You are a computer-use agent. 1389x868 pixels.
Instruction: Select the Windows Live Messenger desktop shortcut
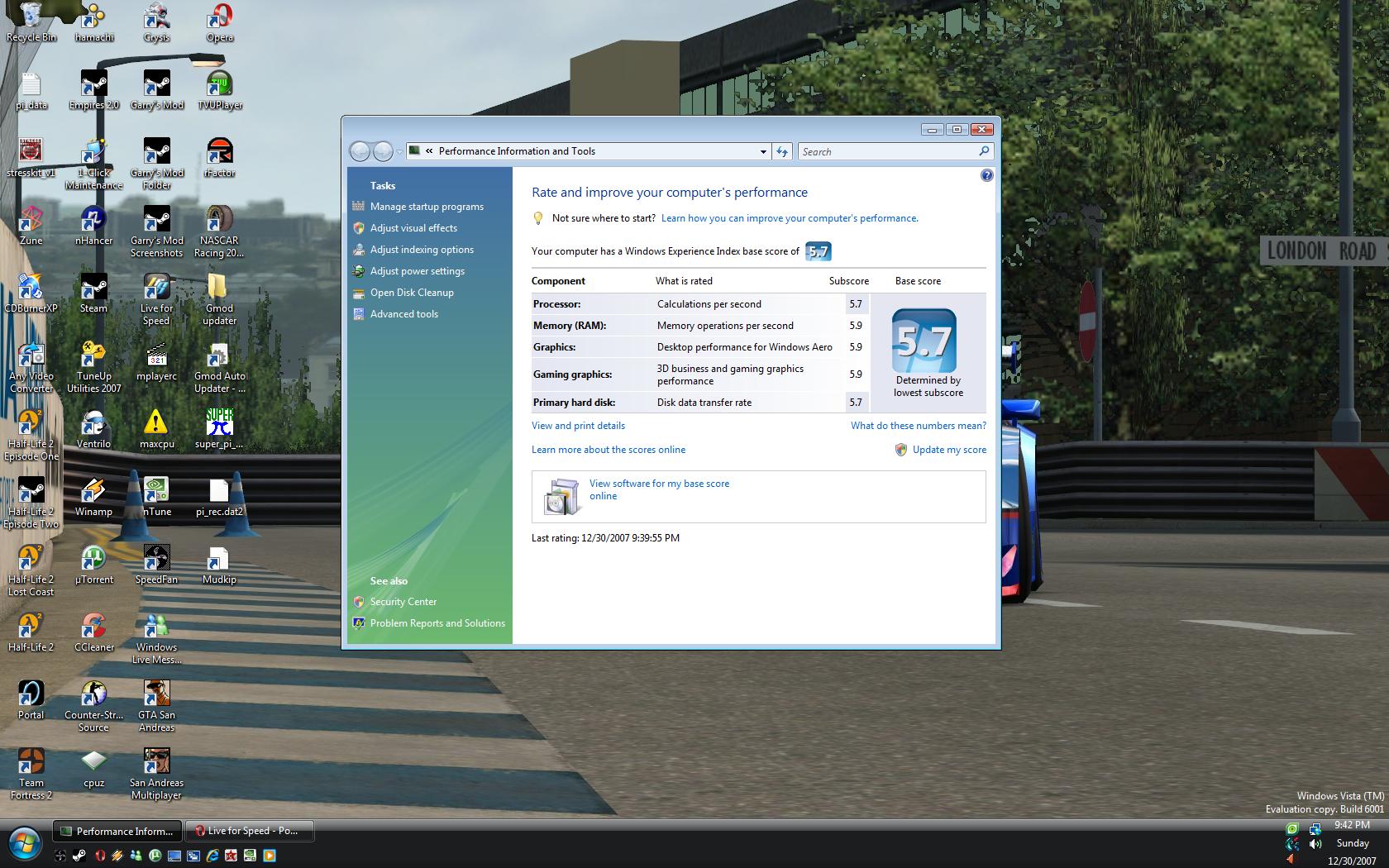(156, 638)
